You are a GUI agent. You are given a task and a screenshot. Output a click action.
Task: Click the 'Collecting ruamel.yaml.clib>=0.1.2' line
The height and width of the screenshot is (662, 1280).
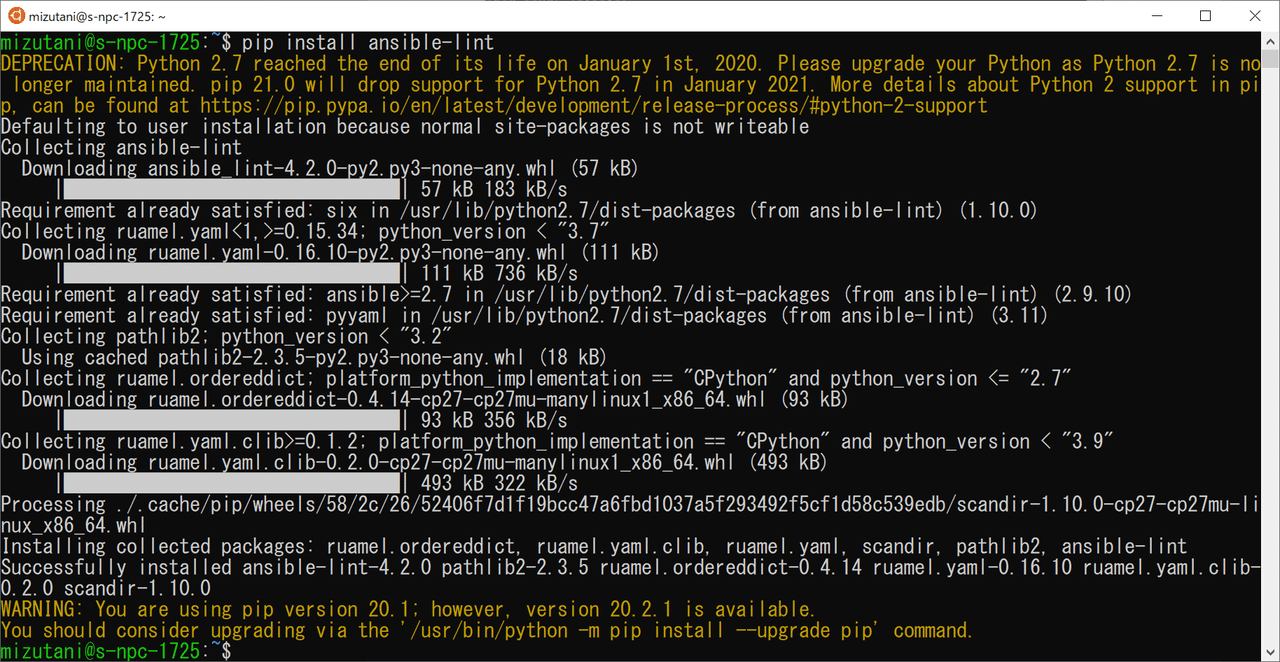coord(557,442)
